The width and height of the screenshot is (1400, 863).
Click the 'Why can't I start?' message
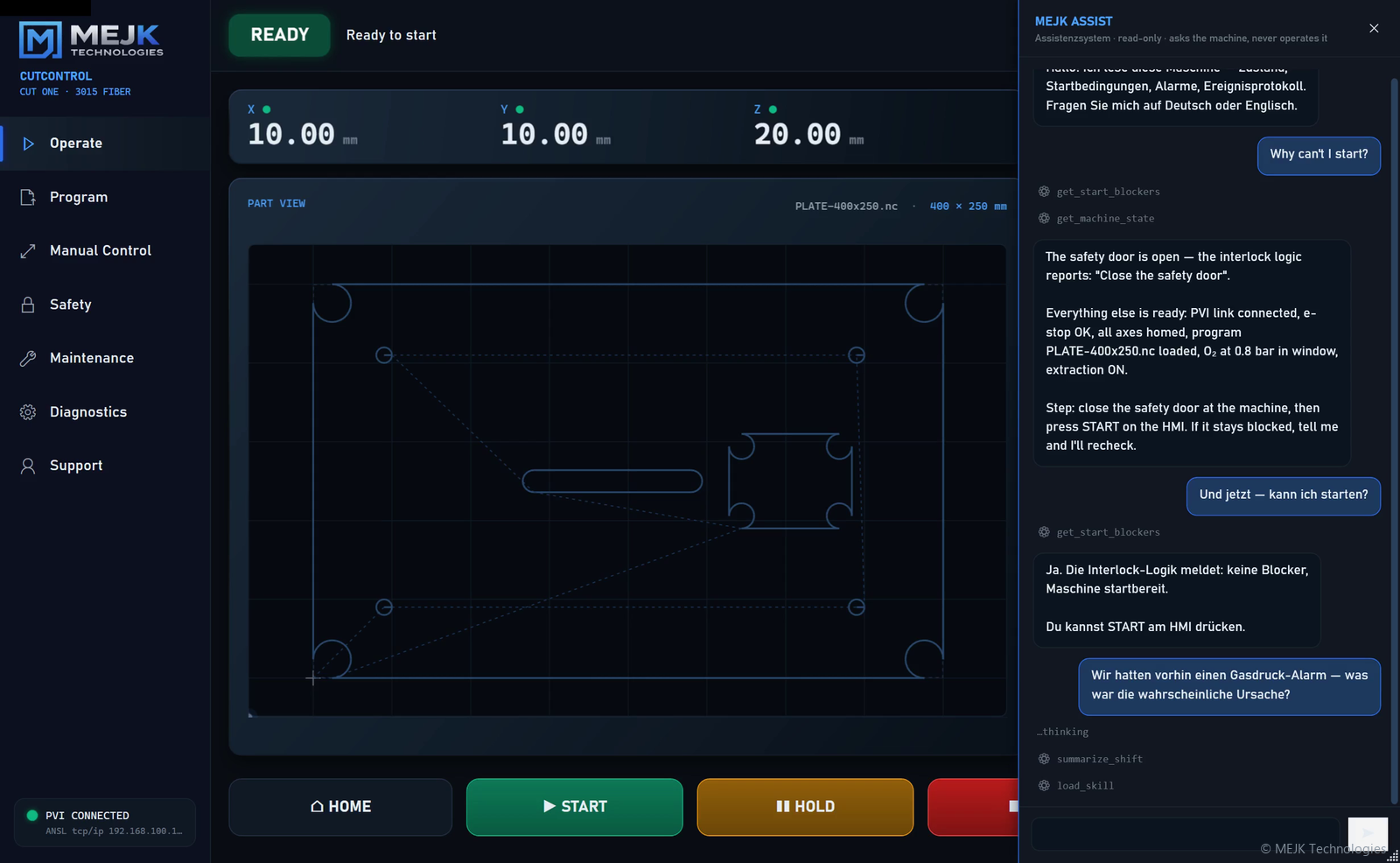coord(1319,155)
